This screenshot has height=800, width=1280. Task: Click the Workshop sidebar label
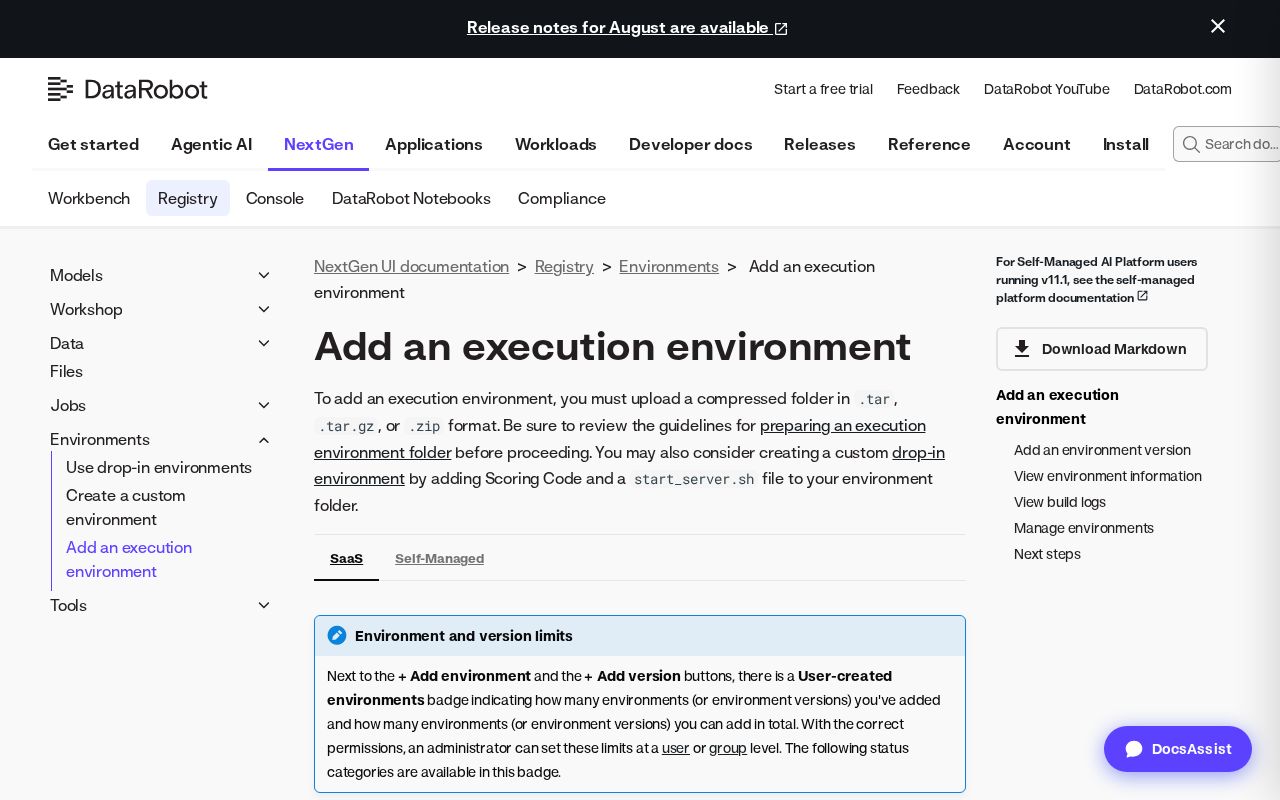pos(86,310)
